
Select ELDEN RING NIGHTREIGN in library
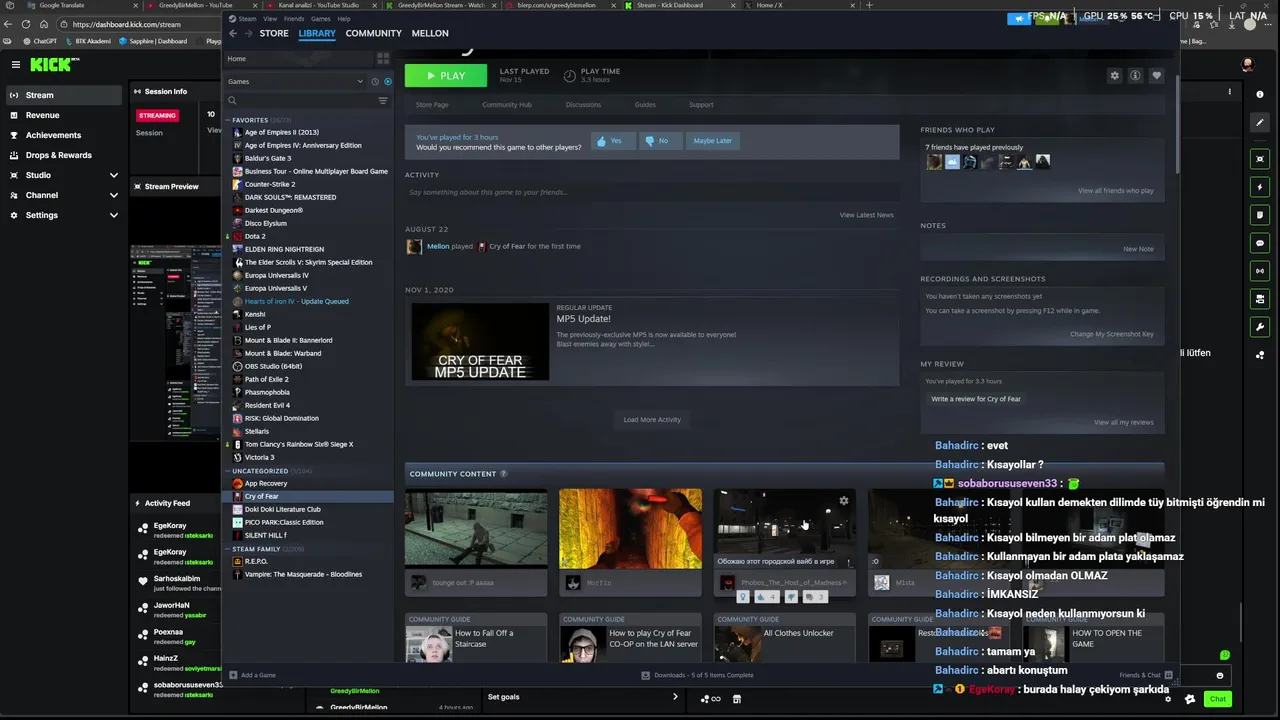tap(284, 249)
